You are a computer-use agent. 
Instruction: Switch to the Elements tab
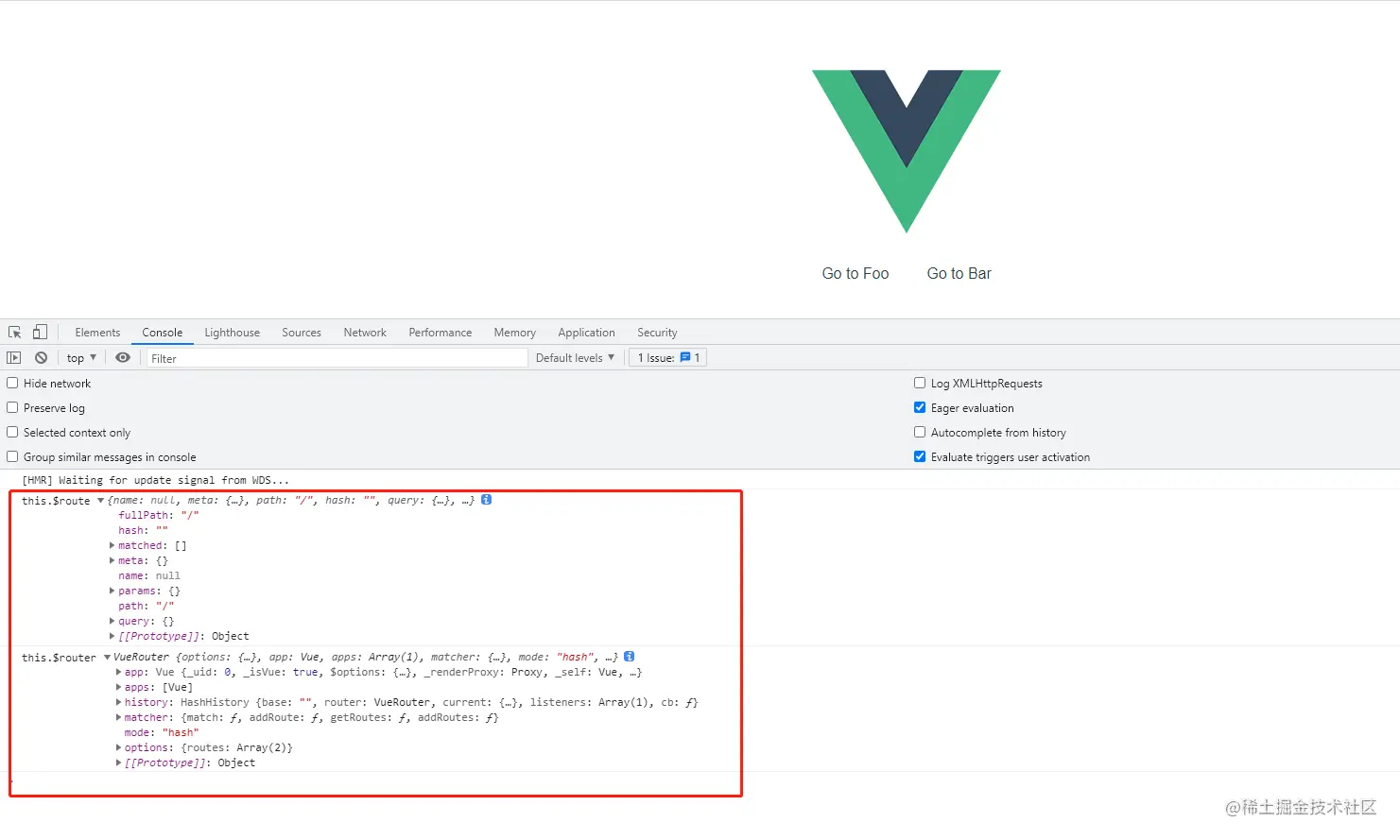(x=97, y=333)
